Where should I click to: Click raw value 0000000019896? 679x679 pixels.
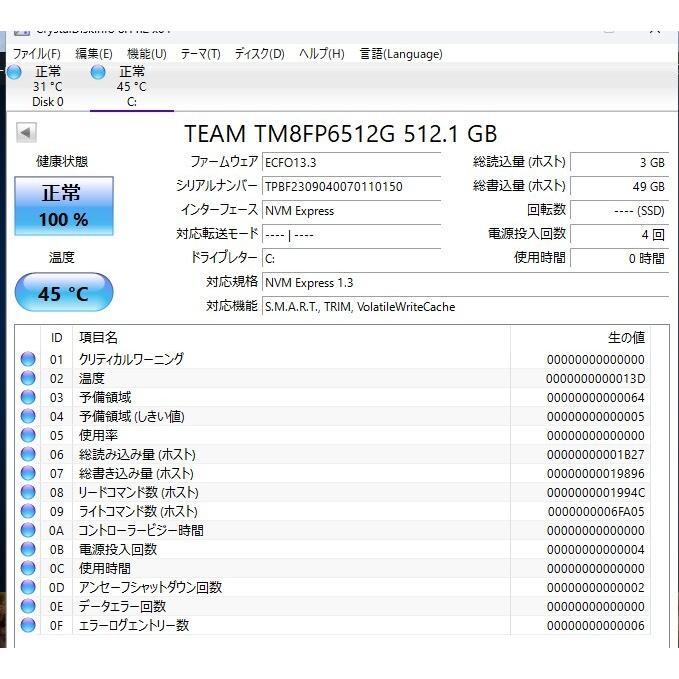point(595,474)
